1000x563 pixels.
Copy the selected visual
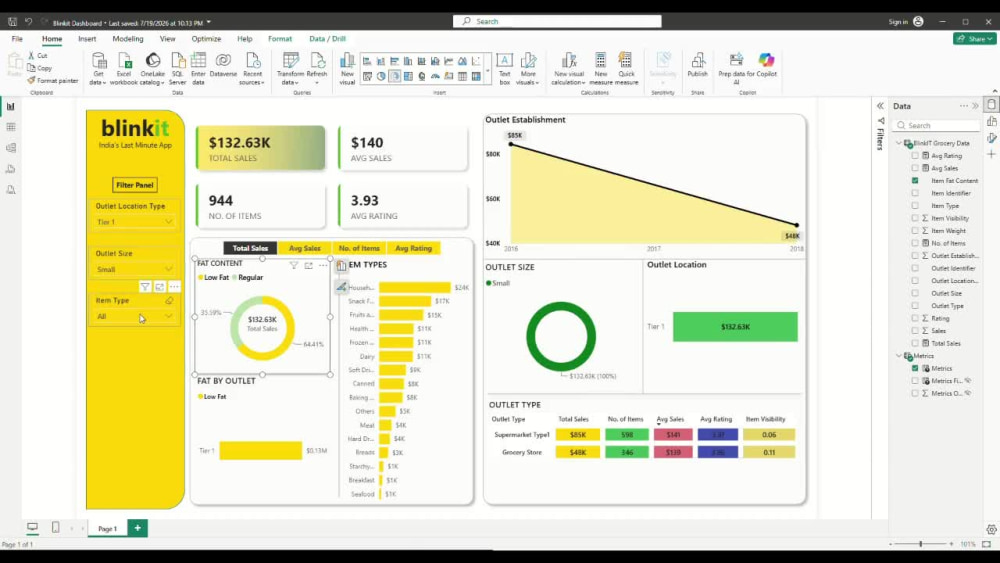click(40, 68)
